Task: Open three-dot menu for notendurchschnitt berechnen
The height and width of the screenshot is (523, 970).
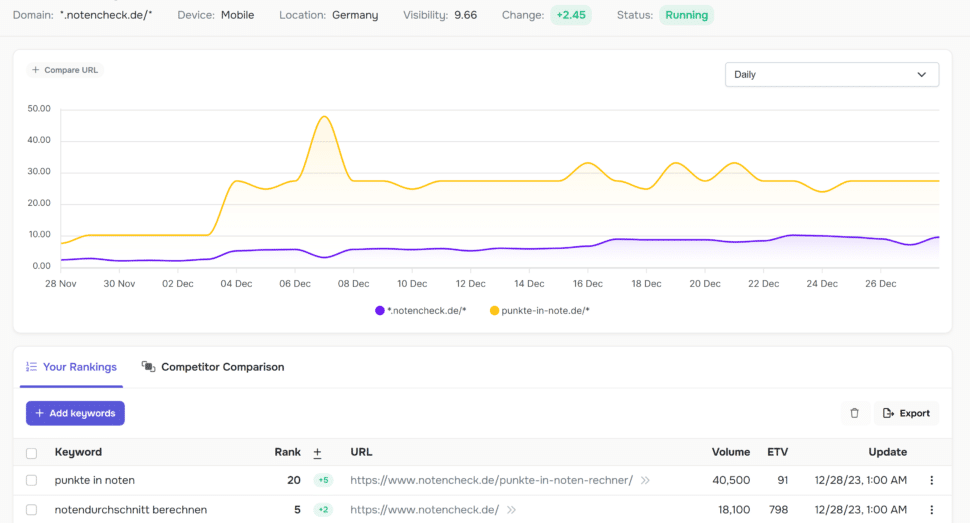Action: coord(932,510)
